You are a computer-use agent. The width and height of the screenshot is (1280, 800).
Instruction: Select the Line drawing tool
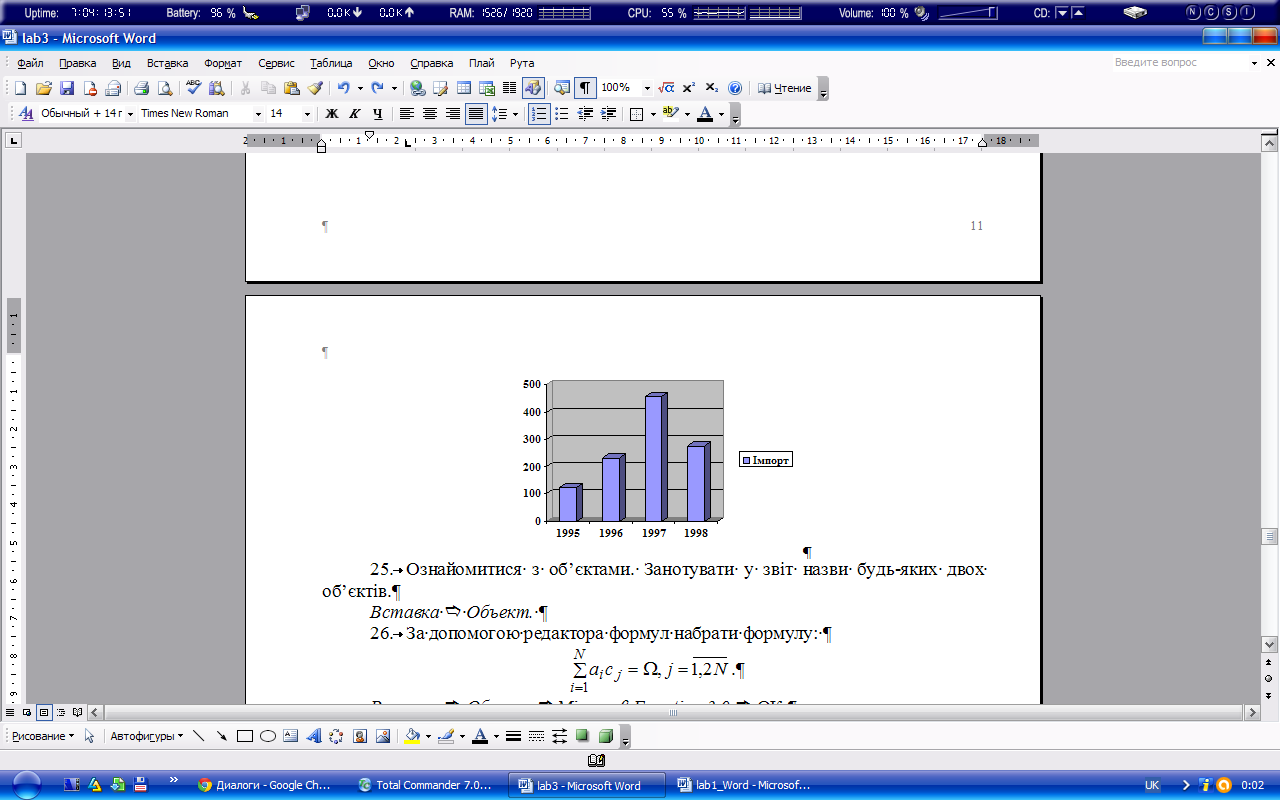point(198,736)
